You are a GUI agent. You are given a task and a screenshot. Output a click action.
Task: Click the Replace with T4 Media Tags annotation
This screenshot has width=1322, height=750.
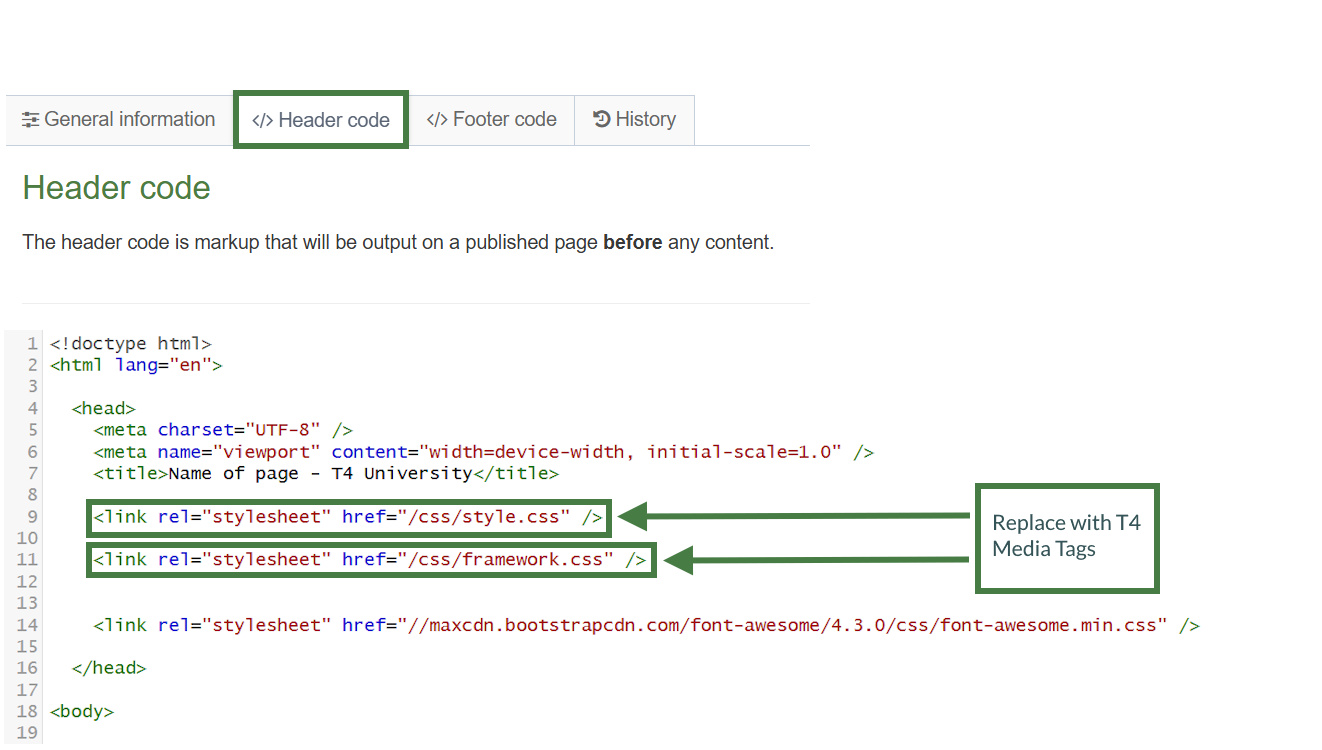pyautogui.click(x=1066, y=537)
